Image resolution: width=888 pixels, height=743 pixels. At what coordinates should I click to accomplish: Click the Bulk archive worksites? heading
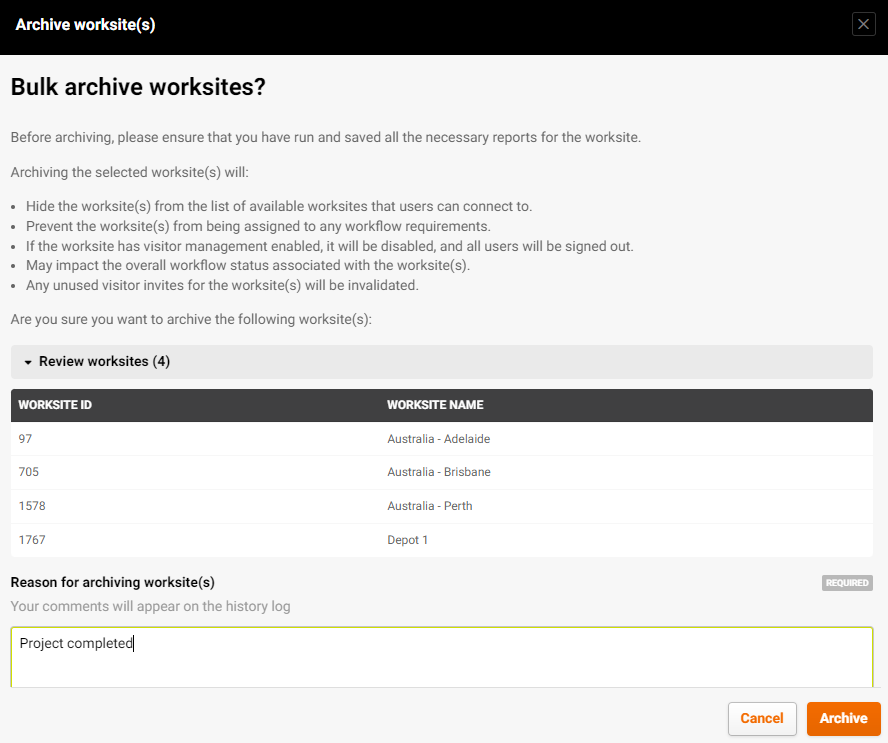[138, 87]
